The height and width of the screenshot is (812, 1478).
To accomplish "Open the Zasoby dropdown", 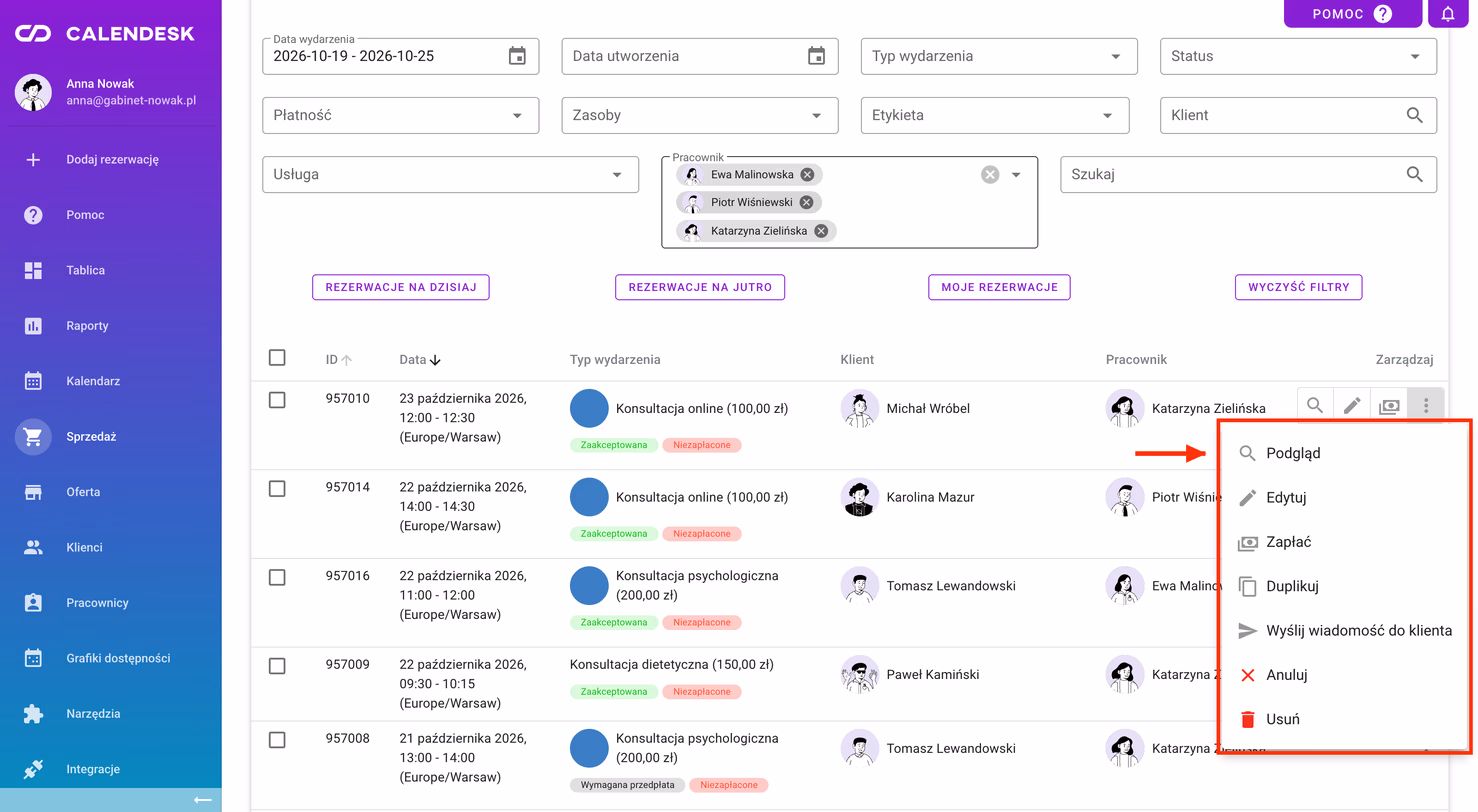I will [700, 115].
